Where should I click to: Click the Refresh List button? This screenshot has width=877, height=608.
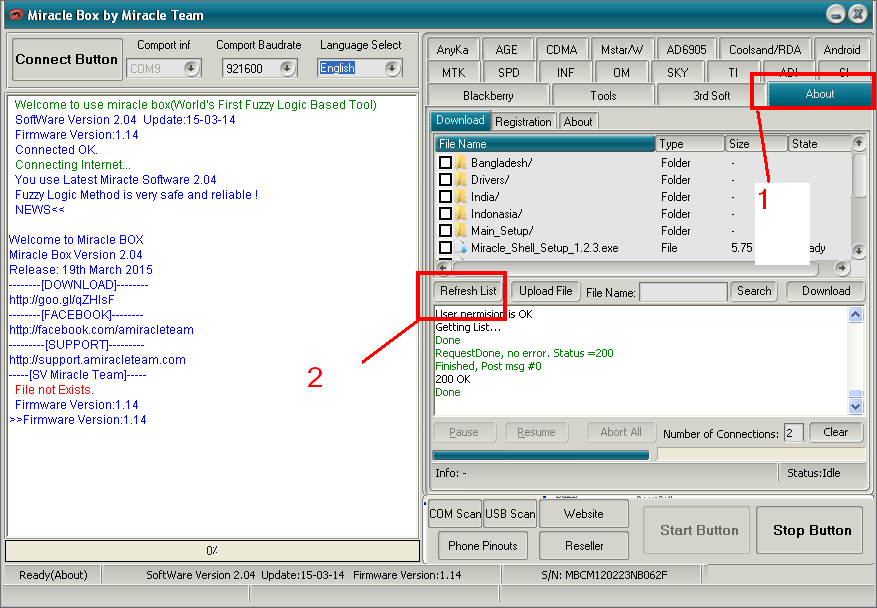468,291
